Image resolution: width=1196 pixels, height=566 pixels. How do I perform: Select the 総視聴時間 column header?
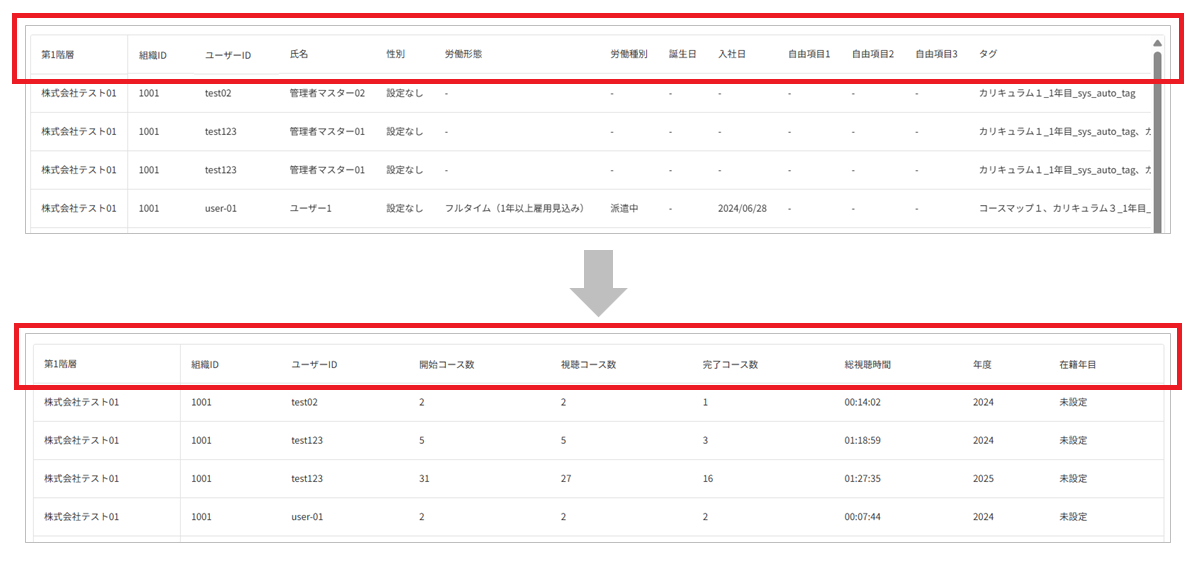(867, 365)
